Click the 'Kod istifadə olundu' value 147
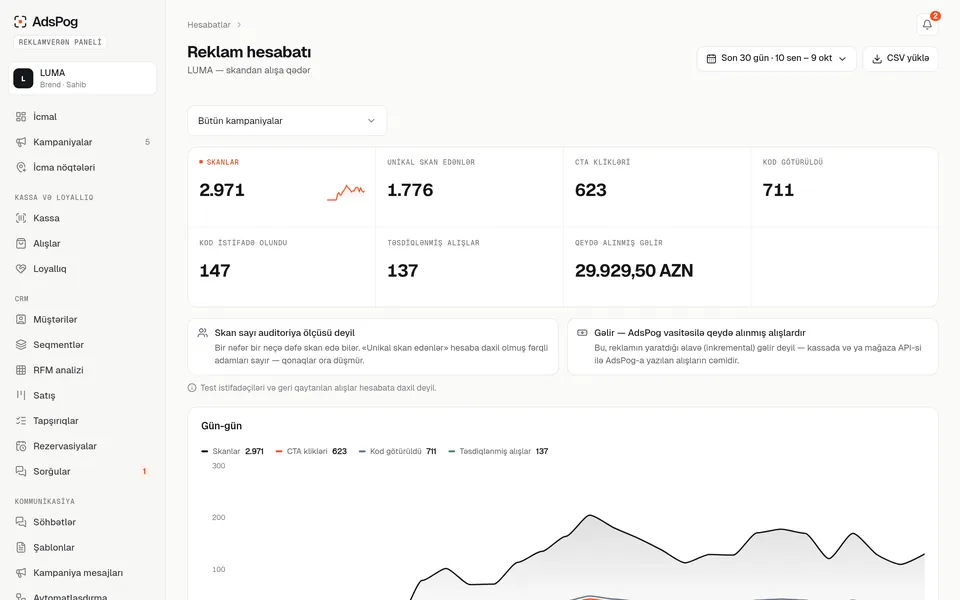Viewport: 960px width, 600px height. pyautogui.click(x=215, y=271)
